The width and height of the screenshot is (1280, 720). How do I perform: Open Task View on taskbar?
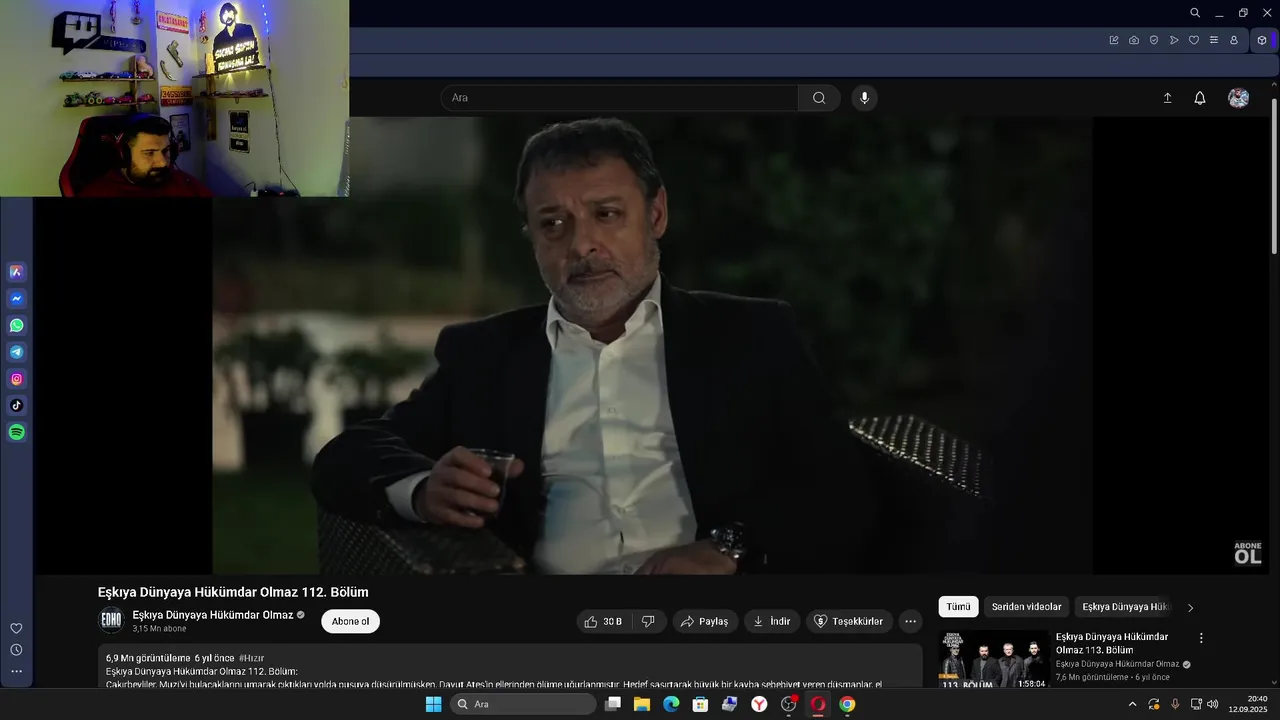point(613,704)
